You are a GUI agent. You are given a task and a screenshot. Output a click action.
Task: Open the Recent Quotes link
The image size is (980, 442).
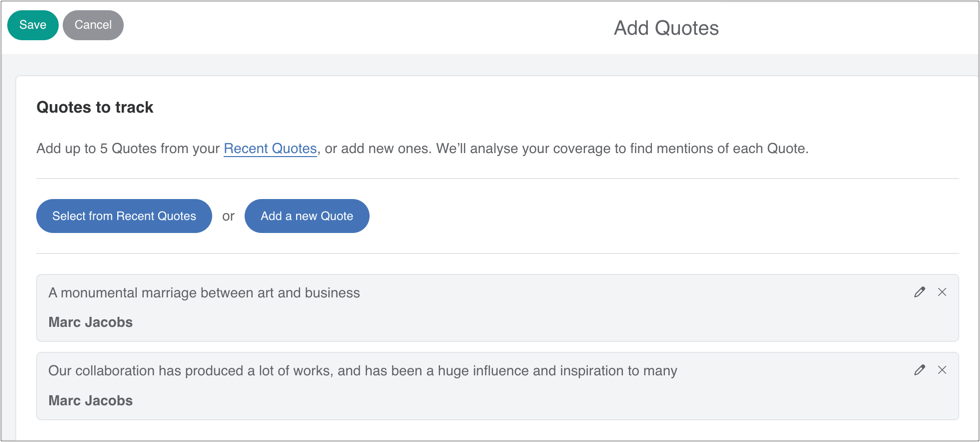coord(270,149)
